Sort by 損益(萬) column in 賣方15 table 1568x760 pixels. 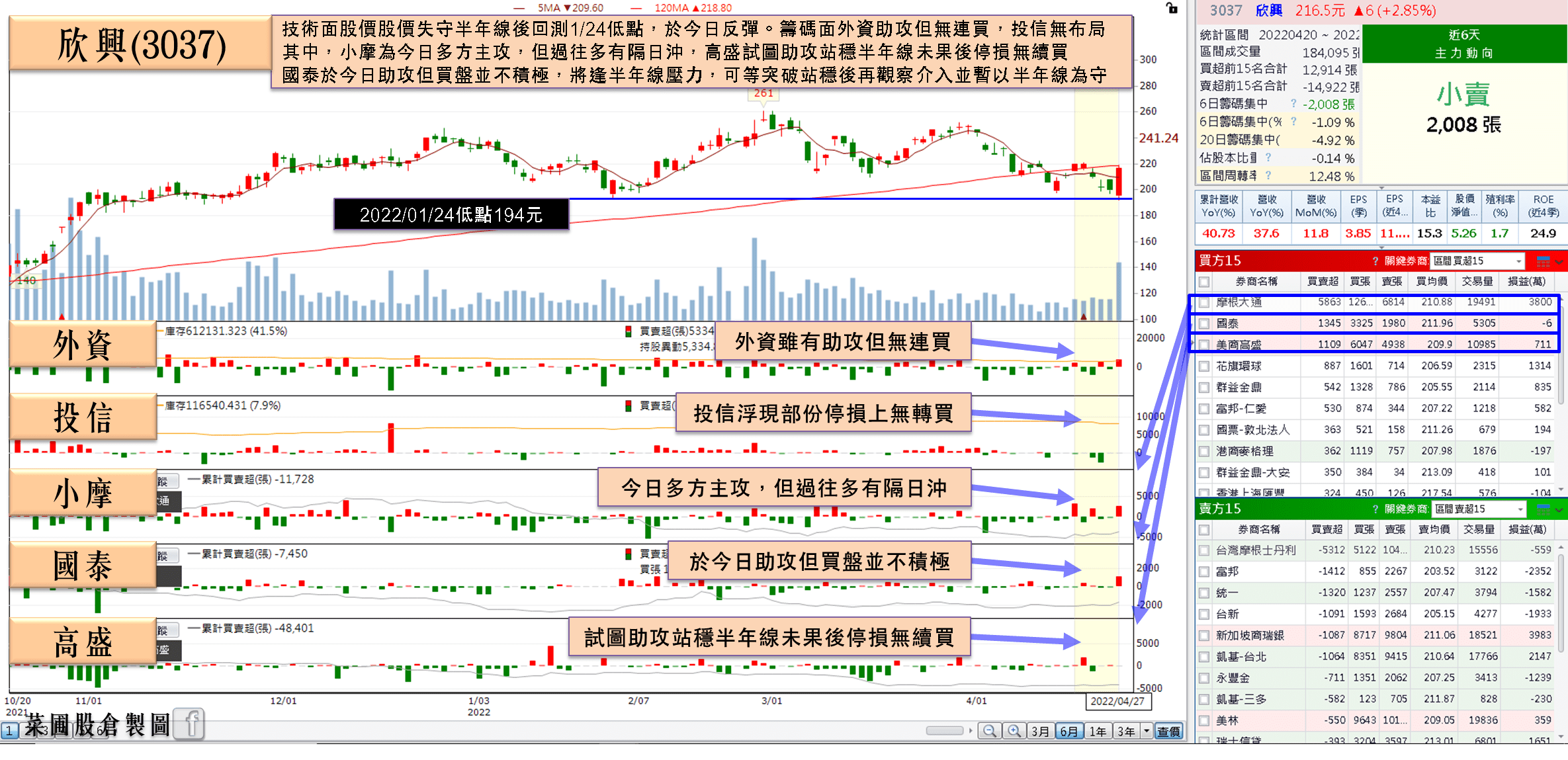pyautogui.click(x=1527, y=530)
